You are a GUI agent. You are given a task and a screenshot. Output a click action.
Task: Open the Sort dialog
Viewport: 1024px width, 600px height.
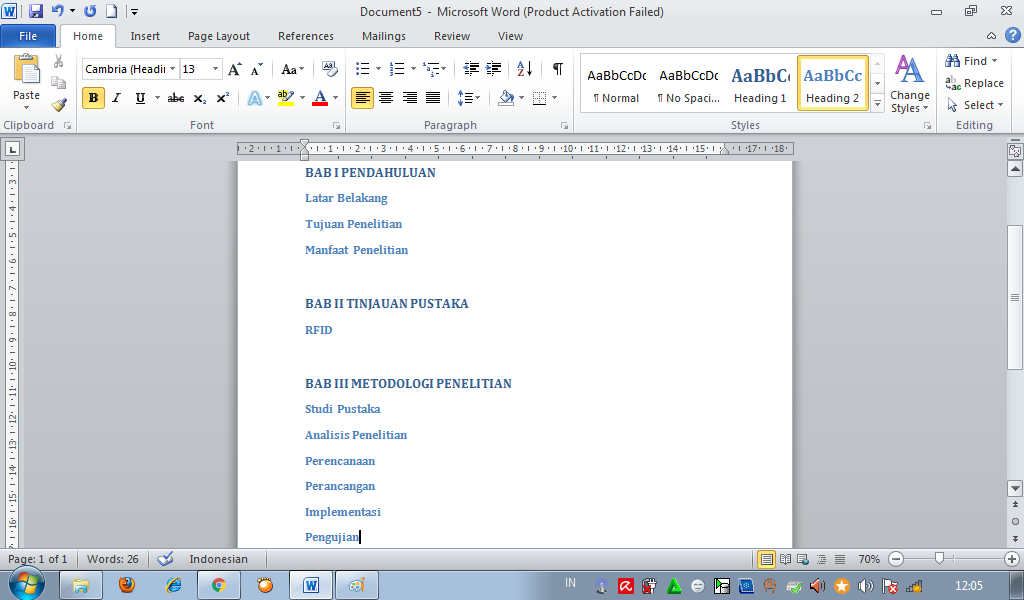(523, 71)
